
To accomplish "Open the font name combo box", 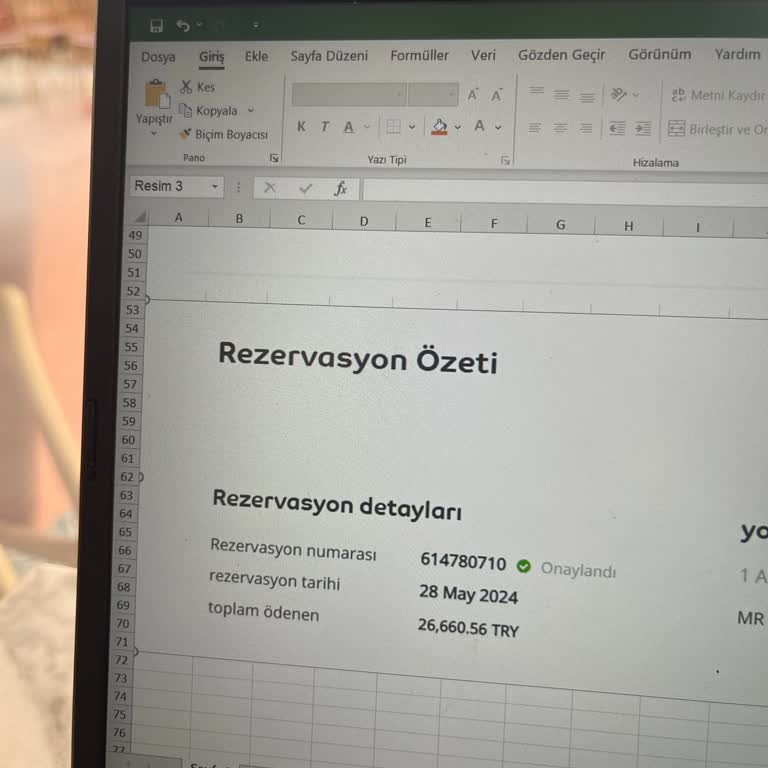I will [349, 94].
